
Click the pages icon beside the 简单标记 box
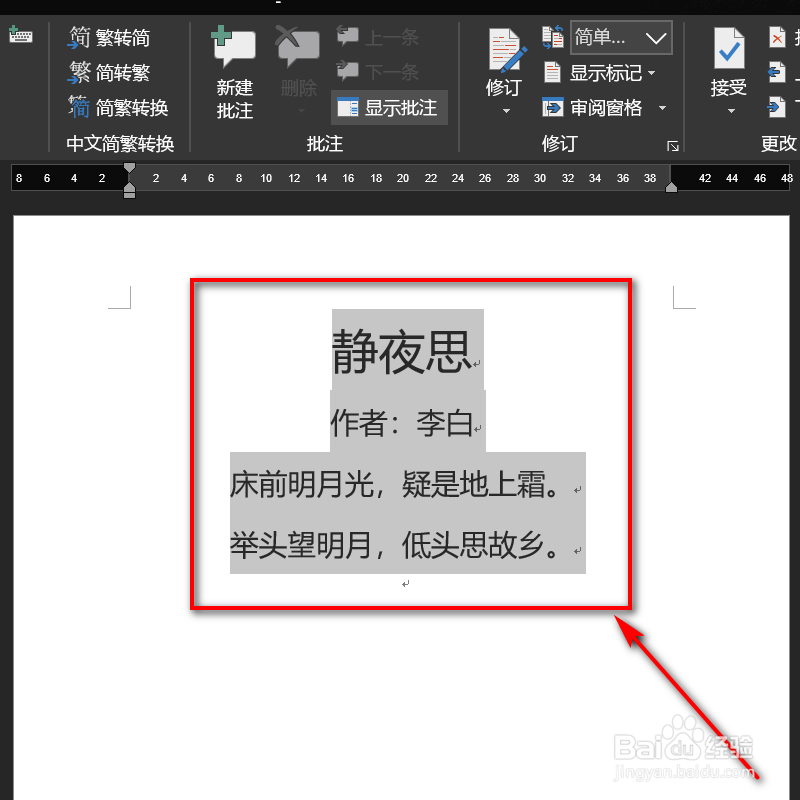tap(553, 36)
